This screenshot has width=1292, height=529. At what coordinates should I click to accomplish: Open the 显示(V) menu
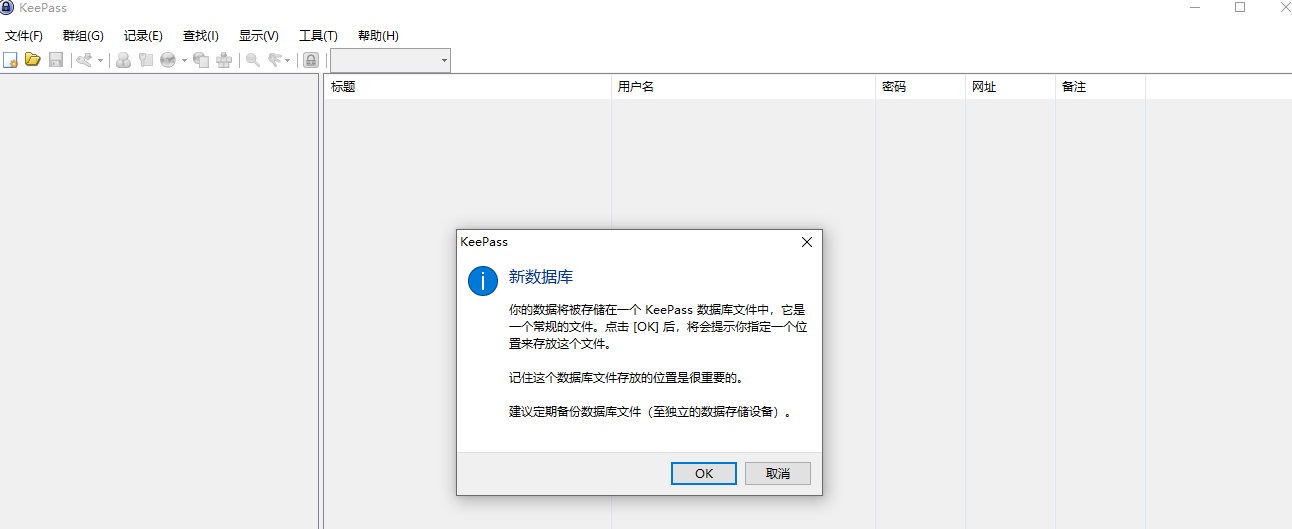[x=259, y=36]
